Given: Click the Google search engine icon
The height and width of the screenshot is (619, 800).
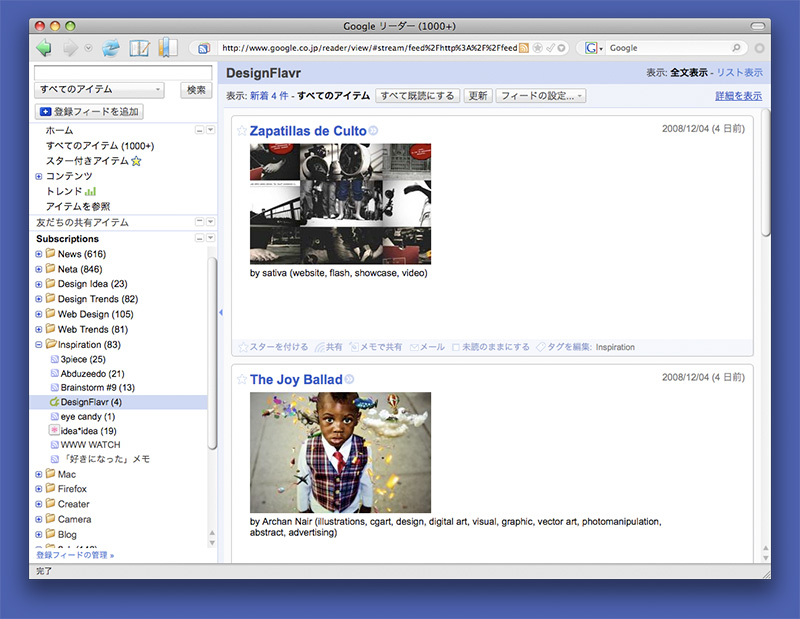Looking at the screenshot, I should 591,48.
